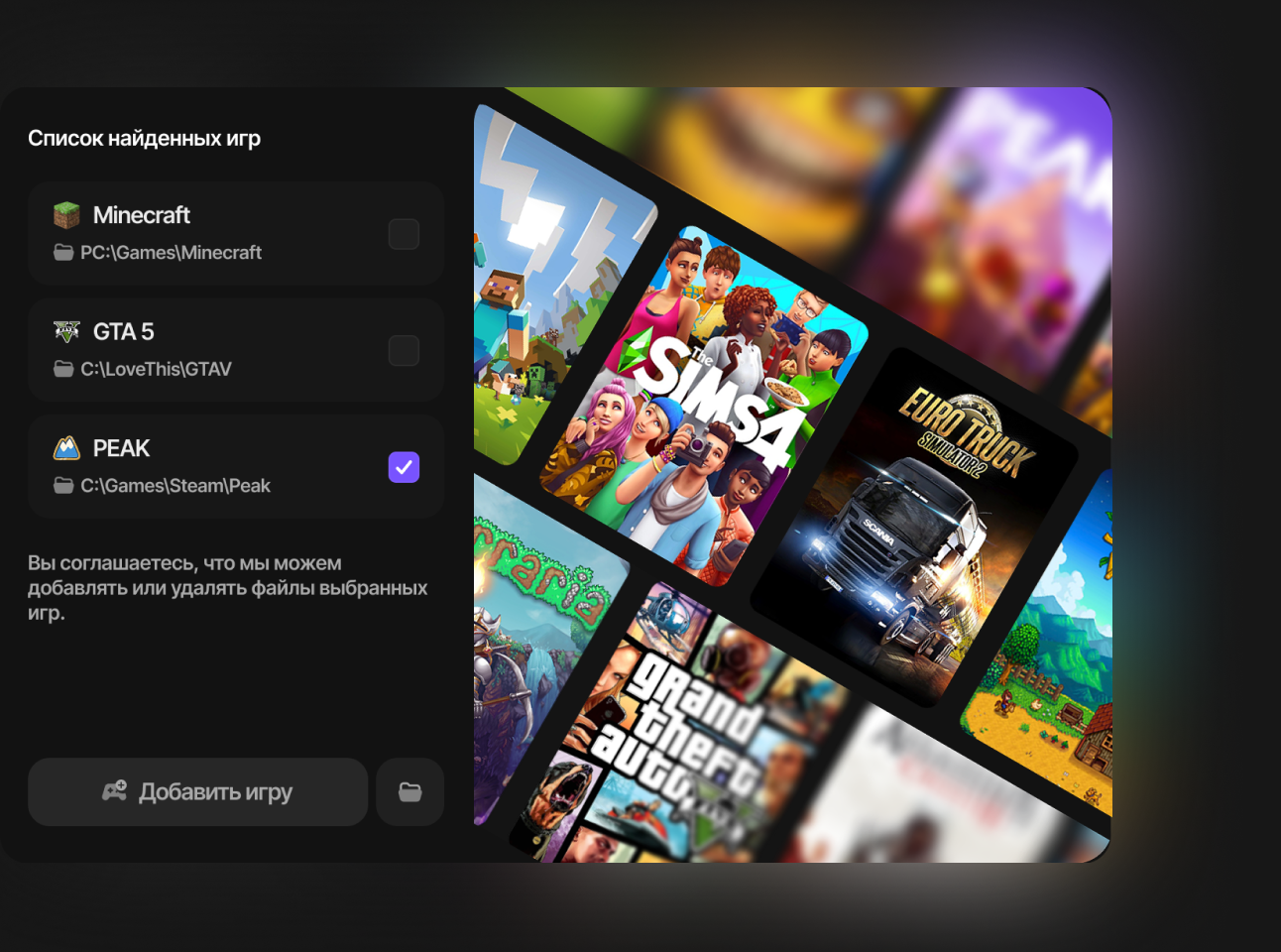
Task: Click the GTA 5 logo icon
Action: point(66,331)
